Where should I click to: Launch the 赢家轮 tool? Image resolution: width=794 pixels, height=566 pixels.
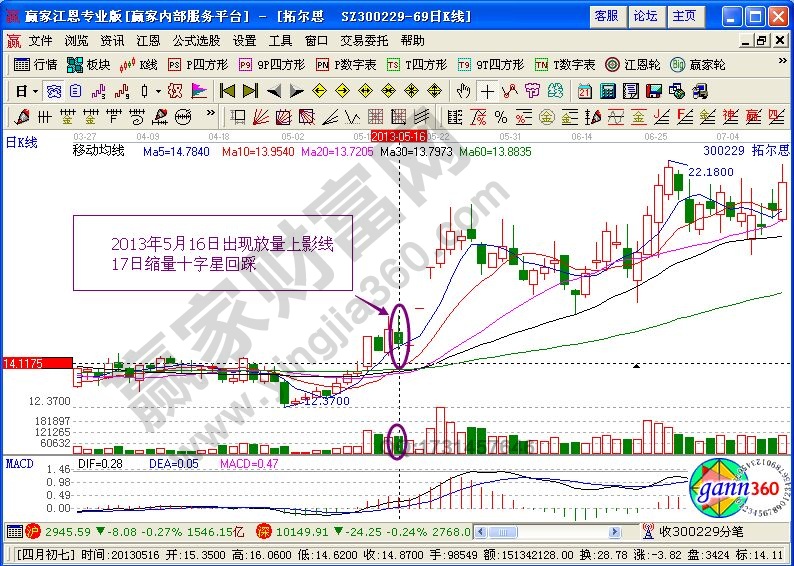pyautogui.click(x=698, y=64)
